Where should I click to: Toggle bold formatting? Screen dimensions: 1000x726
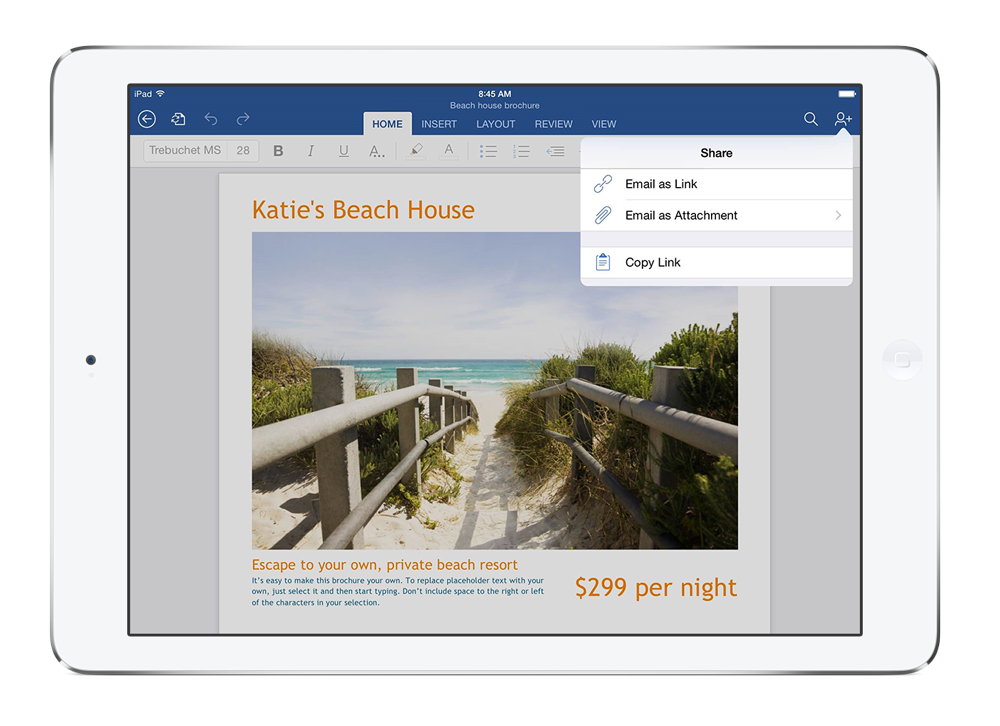278,151
